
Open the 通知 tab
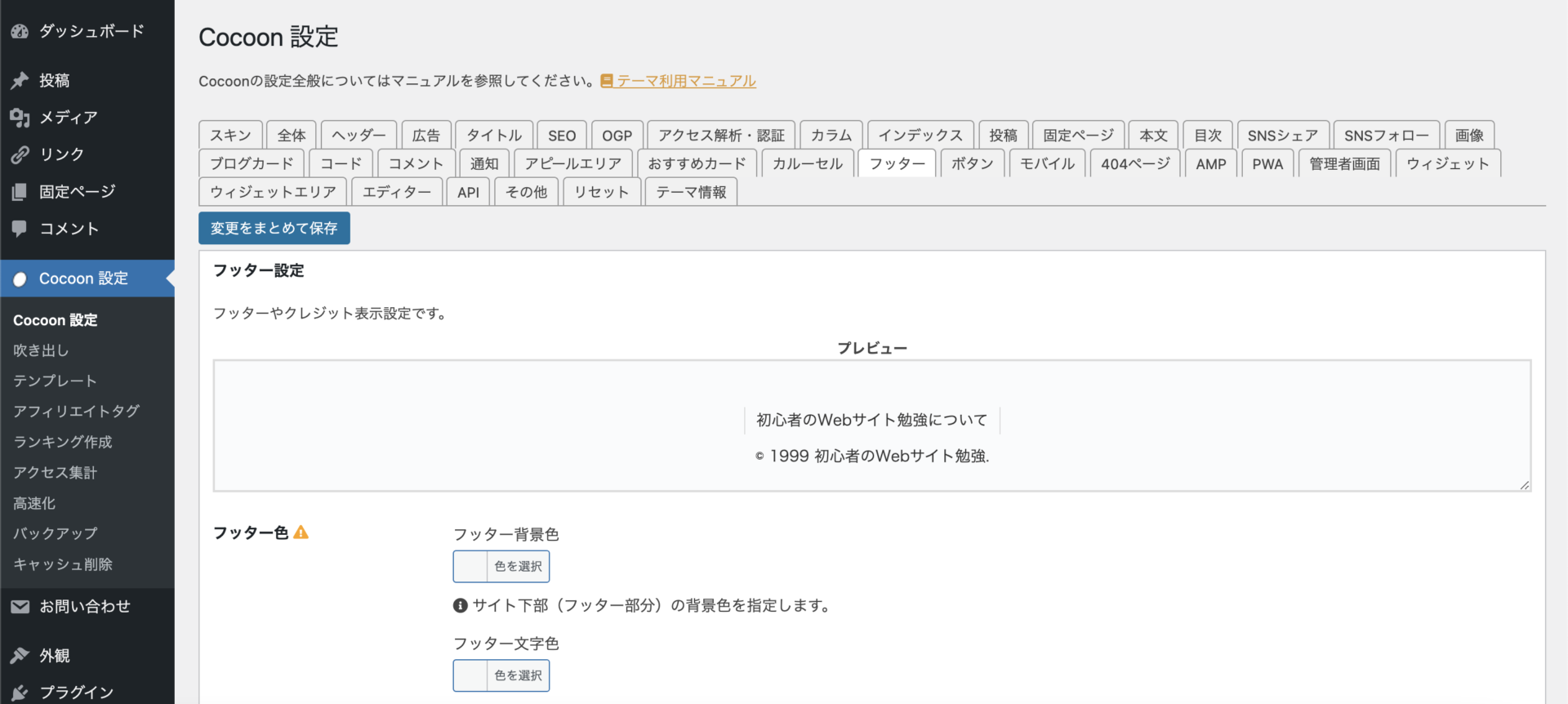tap(484, 163)
